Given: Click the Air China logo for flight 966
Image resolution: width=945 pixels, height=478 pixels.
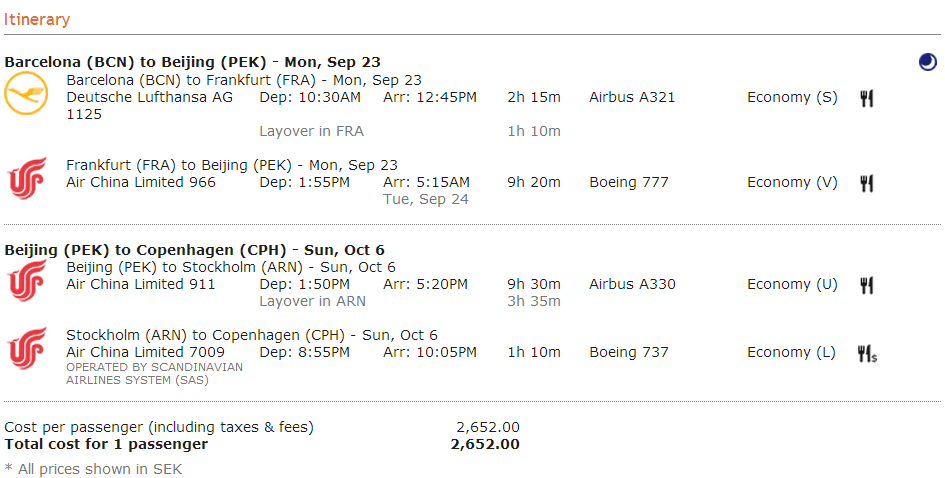Looking at the screenshot, I should (26, 180).
